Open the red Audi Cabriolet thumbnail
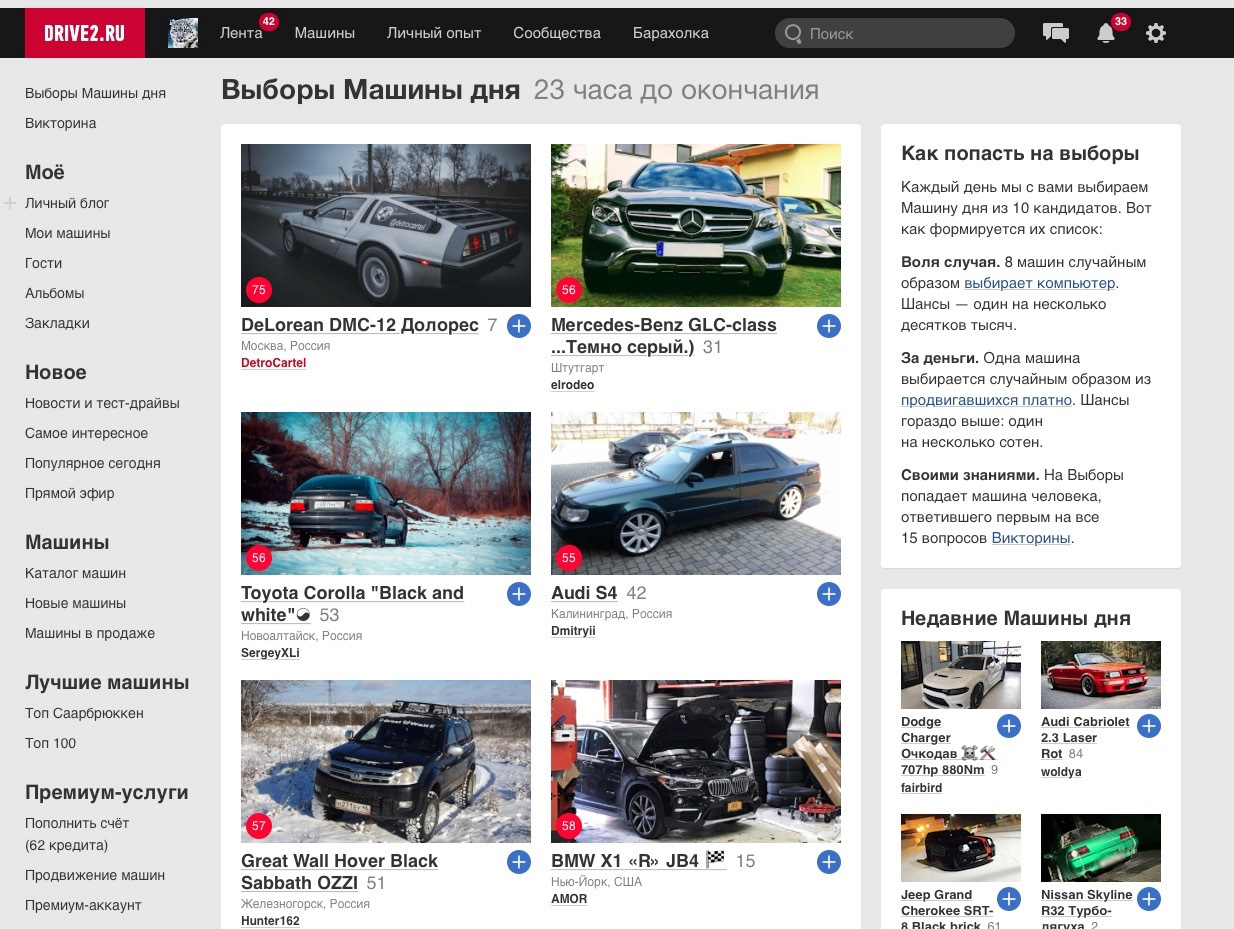The image size is (1234, 929). [x=1101, y=675]
